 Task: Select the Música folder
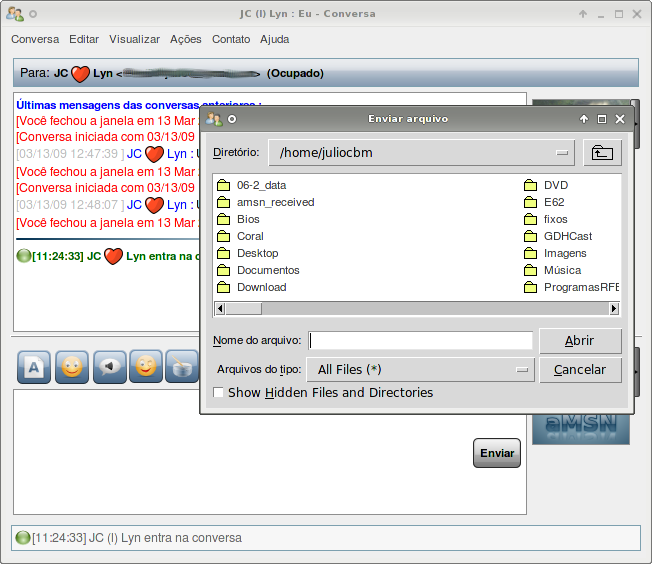click(x=552, y=270)
